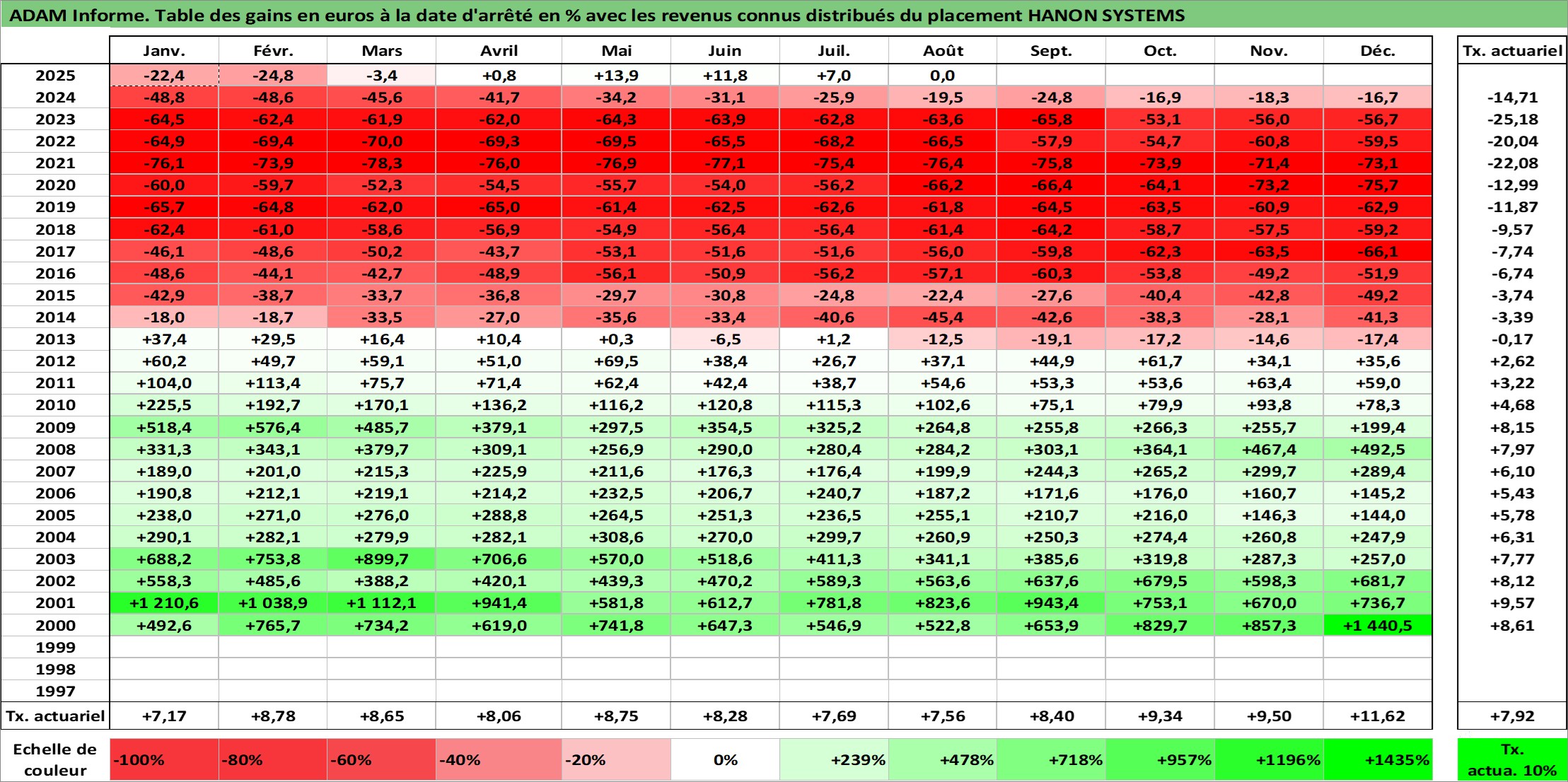Select cell value +576,4 in 2009
The height and width of the screenshot is (782, 1568).
pyautogui.click(x=273, y=428)
